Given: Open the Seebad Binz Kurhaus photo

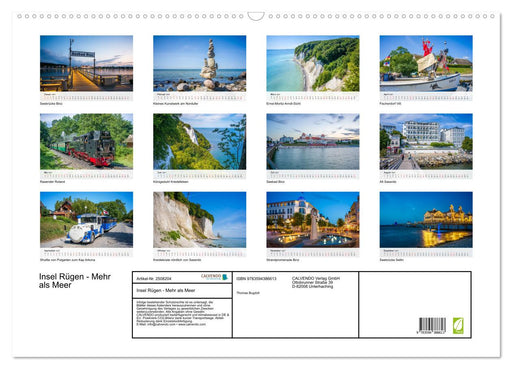Looking at the screenshot, I should (x=313, y=142).
